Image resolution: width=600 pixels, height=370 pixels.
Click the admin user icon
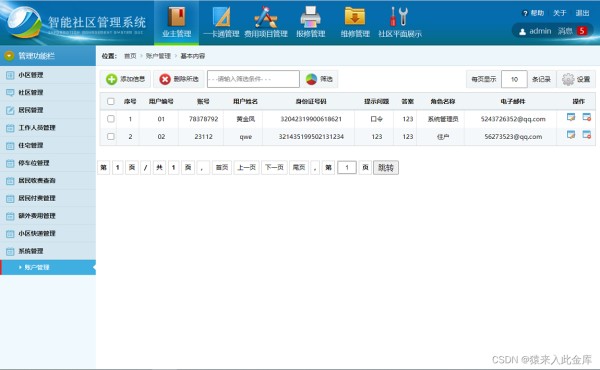coord(522,31)
